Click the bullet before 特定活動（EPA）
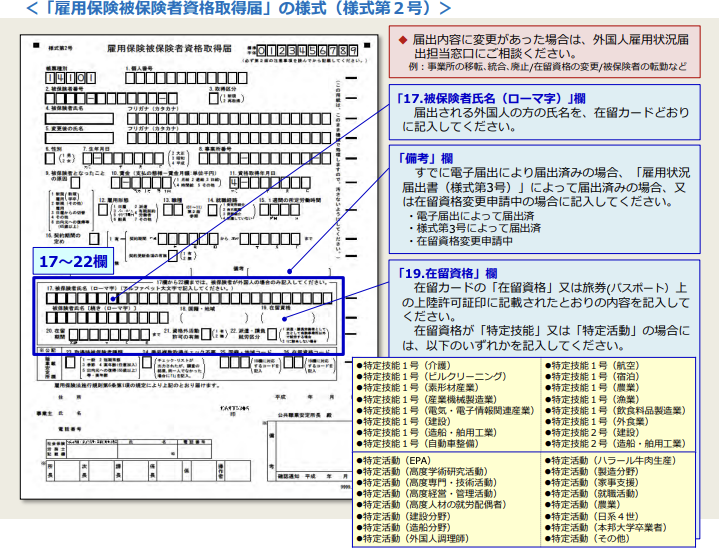 coord(361,462)
